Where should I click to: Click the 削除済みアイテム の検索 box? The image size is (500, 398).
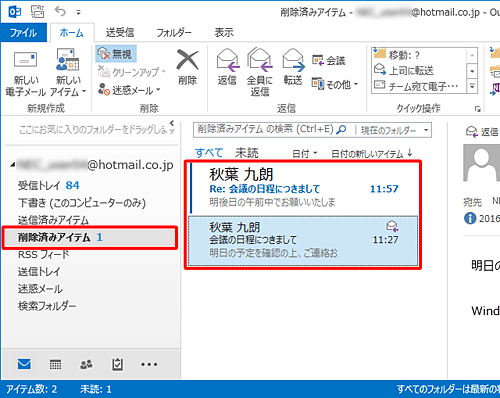(x=265, y=130)
